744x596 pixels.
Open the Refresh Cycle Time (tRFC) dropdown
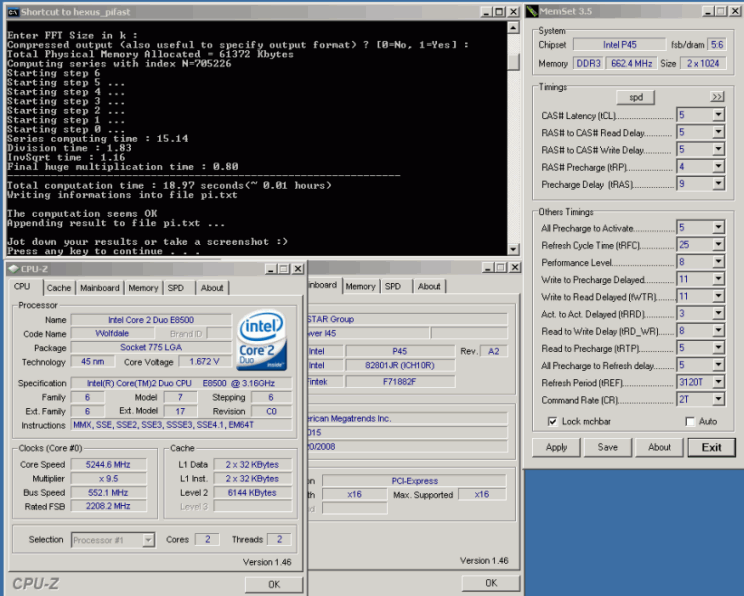pos(718,245)
